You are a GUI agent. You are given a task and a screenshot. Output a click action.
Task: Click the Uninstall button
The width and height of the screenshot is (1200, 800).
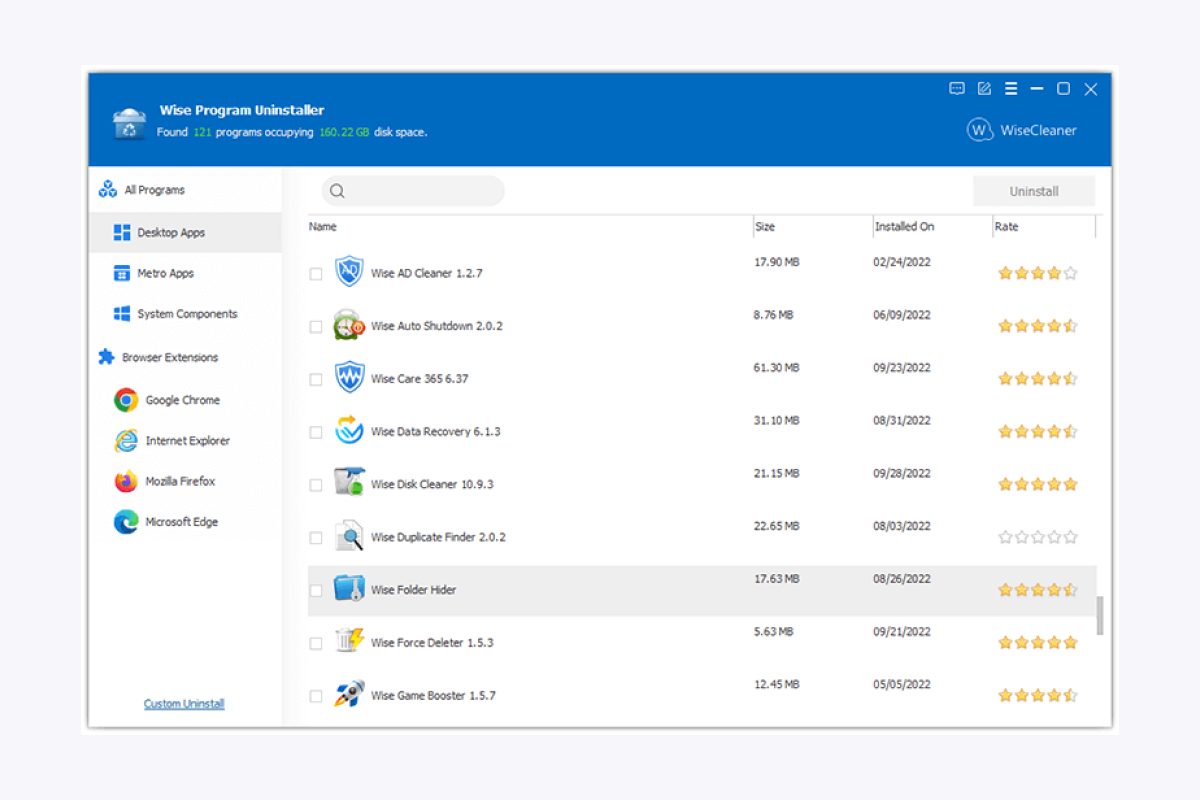click(x=1034, y=190)
